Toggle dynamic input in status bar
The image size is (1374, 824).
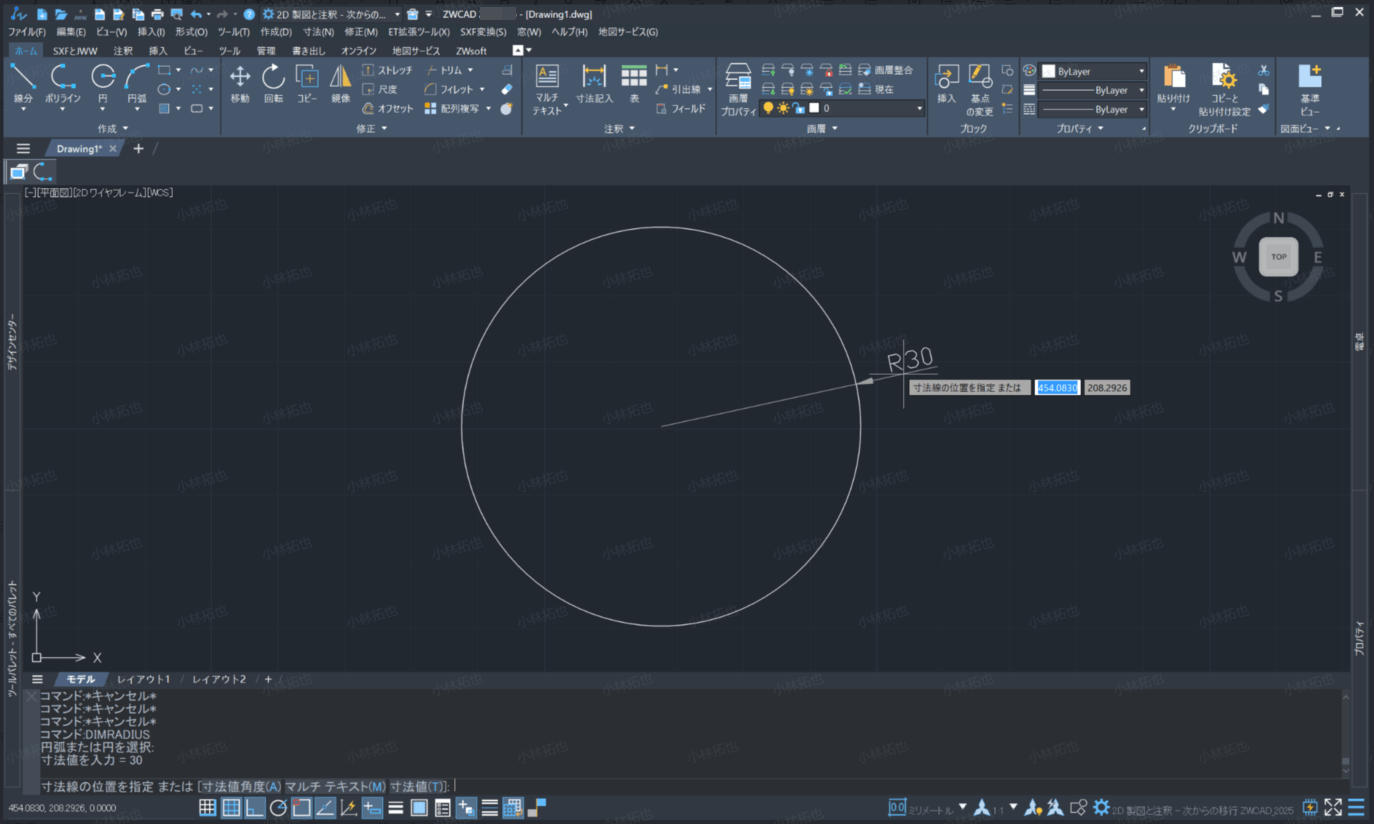[x=372, y=808]
